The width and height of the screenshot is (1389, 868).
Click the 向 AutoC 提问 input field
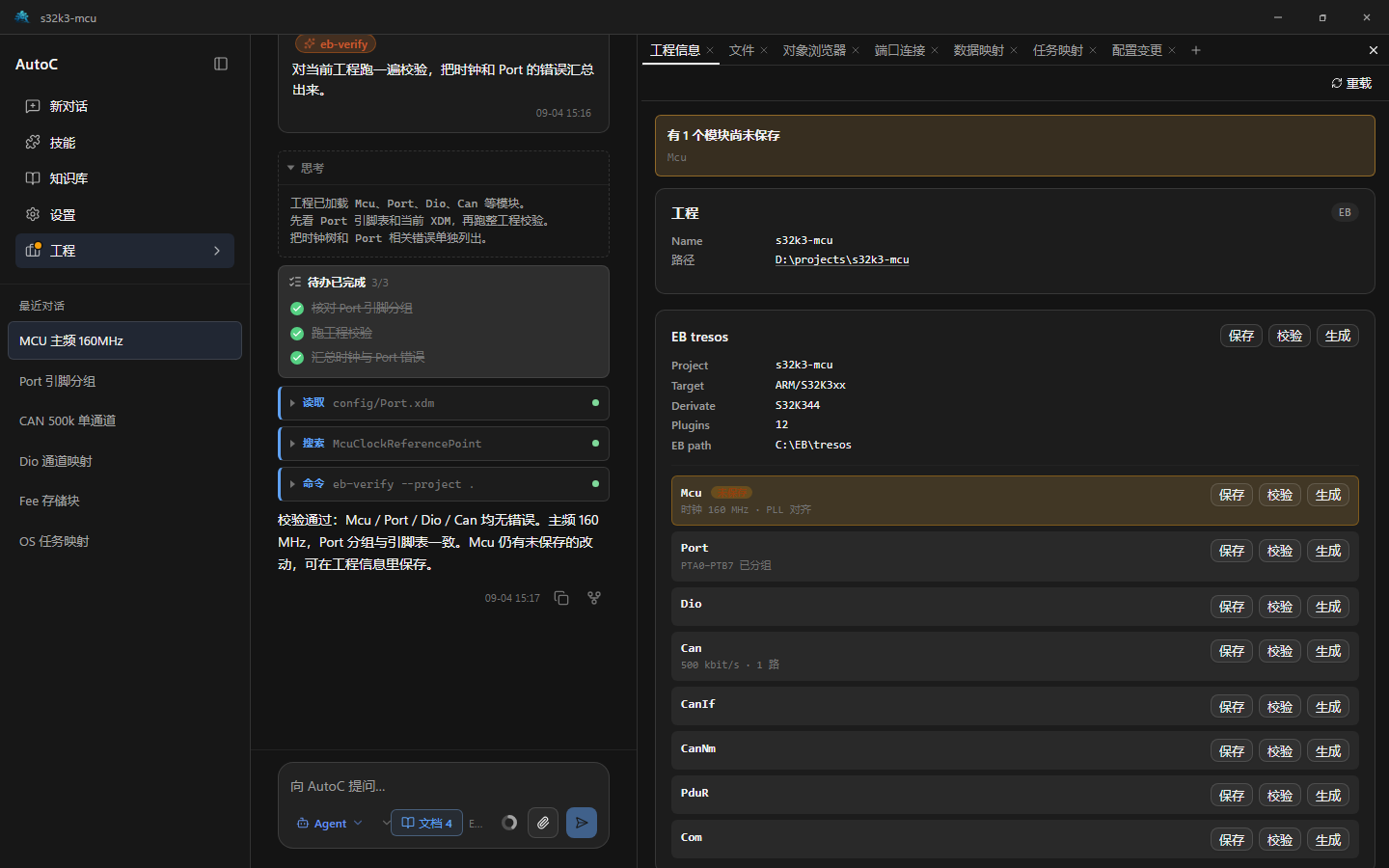point(444,786)
